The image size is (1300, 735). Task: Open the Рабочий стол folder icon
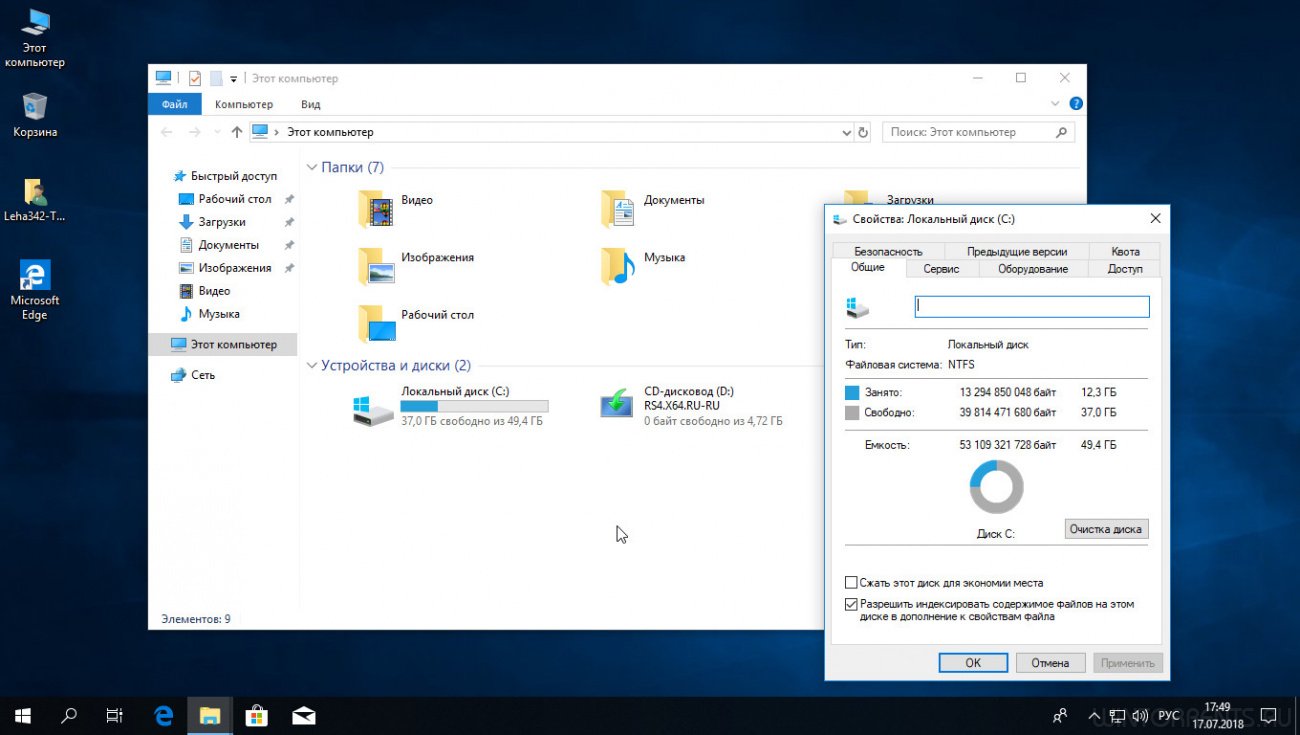pos(377,323)
